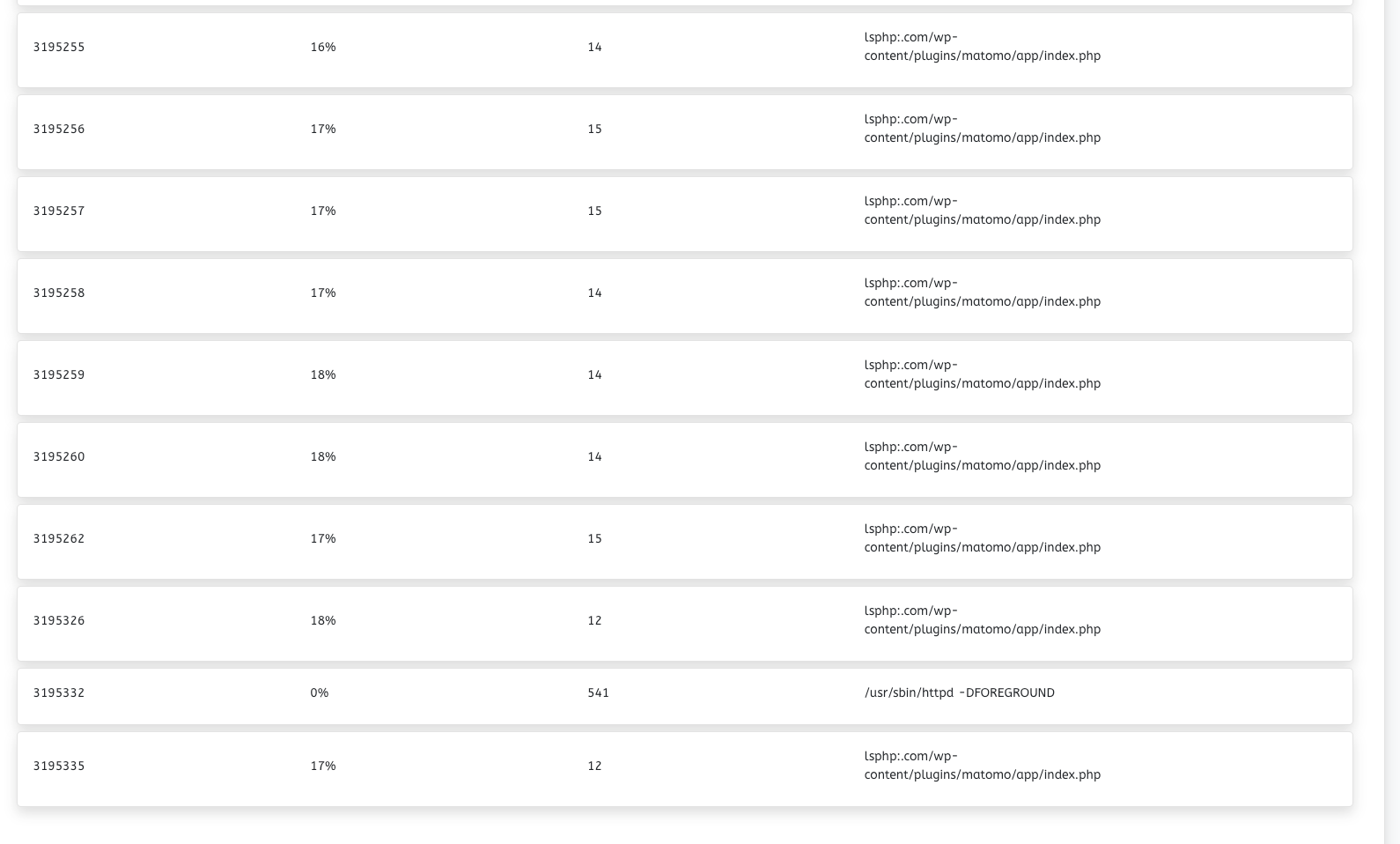Click lsphp command text of process 3195256
Screen dimensions: 1400x844
tap(982, 129)
